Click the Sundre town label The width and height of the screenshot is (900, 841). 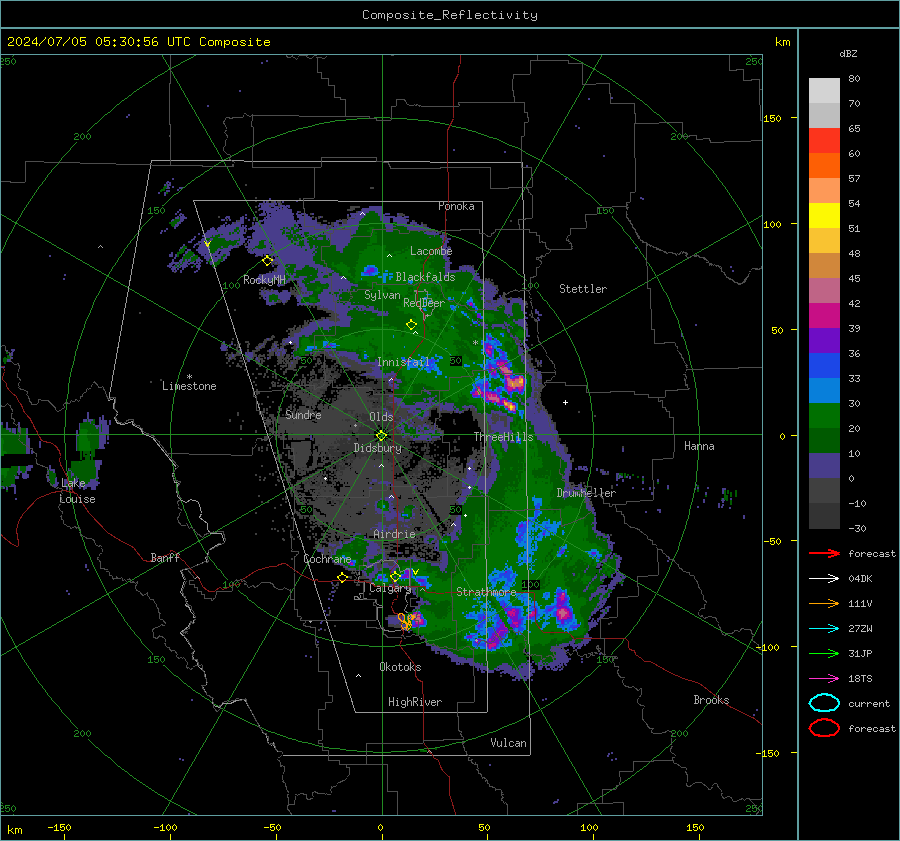pyautogui.click(x=303, y=414)
